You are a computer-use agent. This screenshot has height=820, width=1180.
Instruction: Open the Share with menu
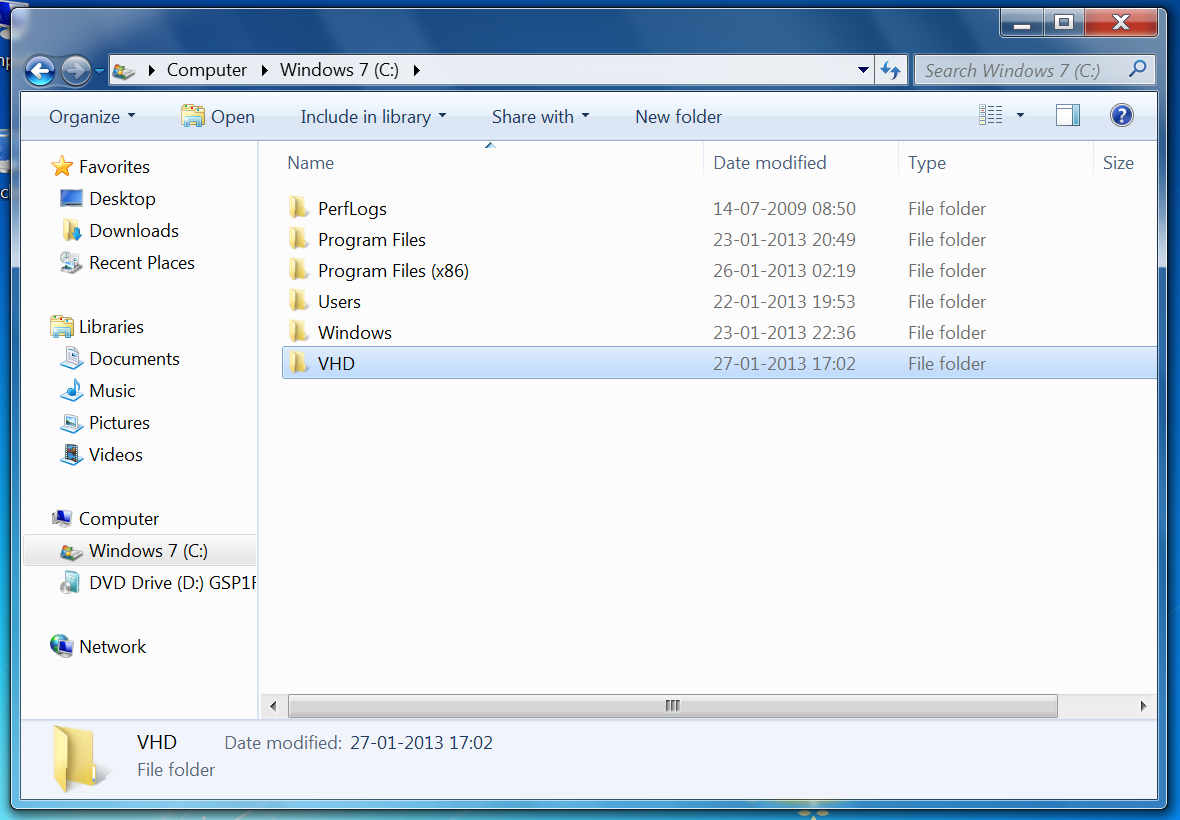(x=540, y=117)
